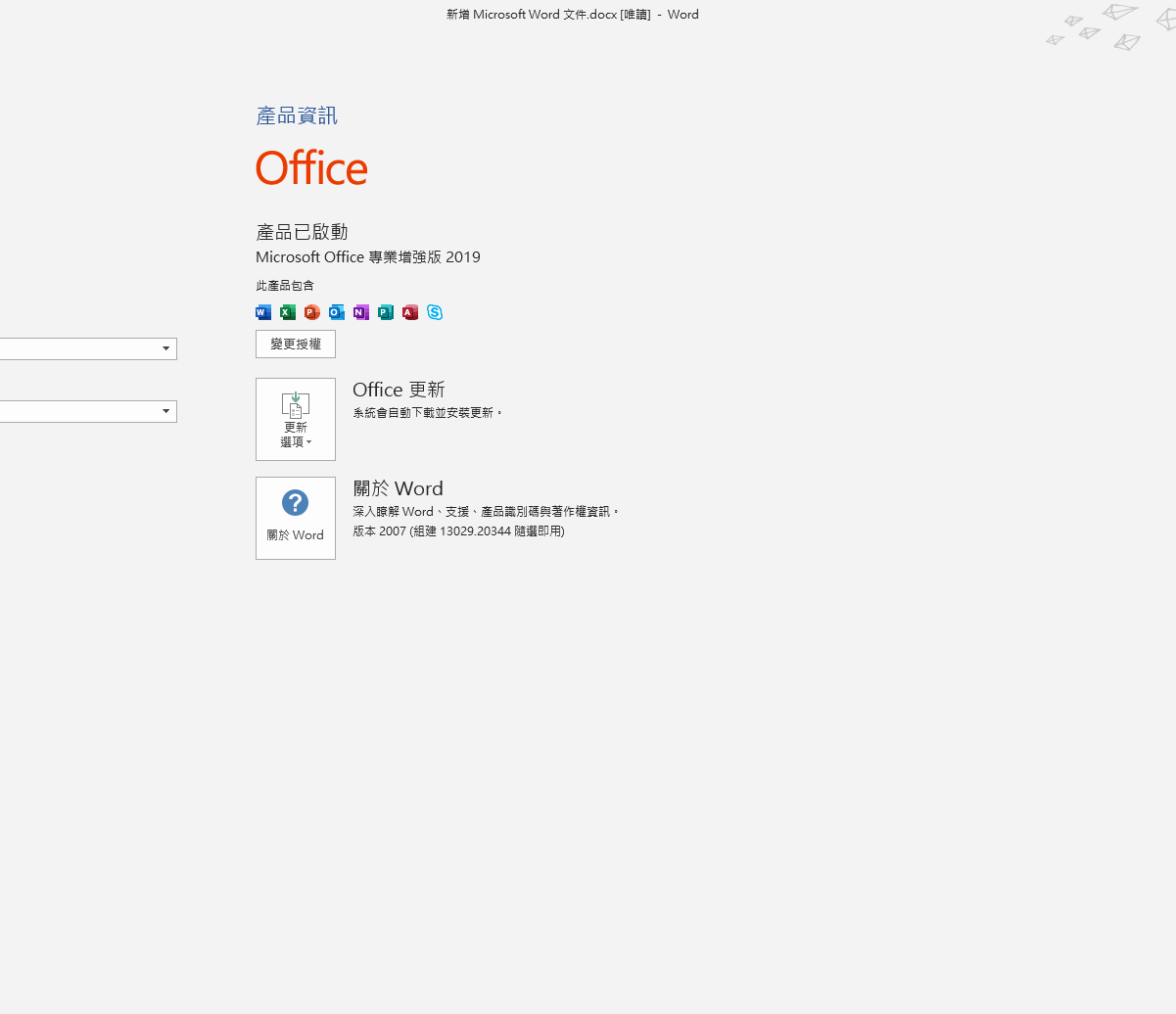The width and height of the screenshot is (1176, 1014).
Task: Click the 此產品包含 label
Action: tap(285, 286)
